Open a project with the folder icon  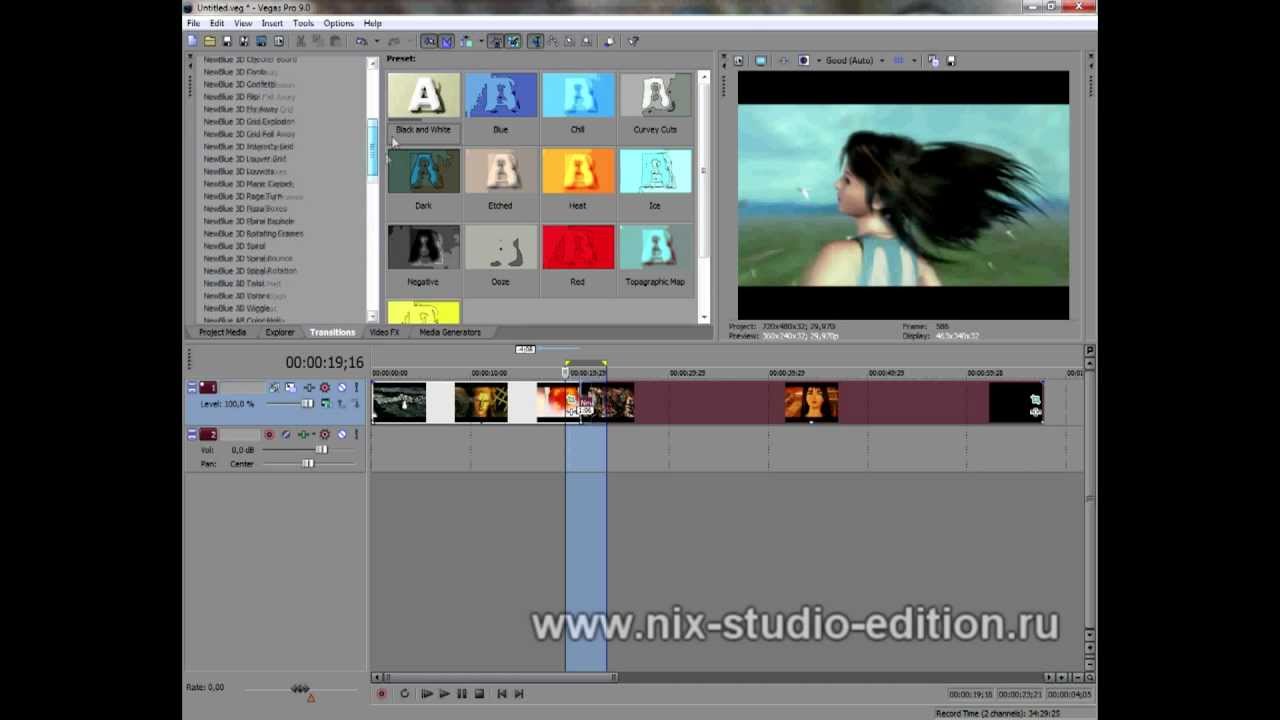point(209,41)
